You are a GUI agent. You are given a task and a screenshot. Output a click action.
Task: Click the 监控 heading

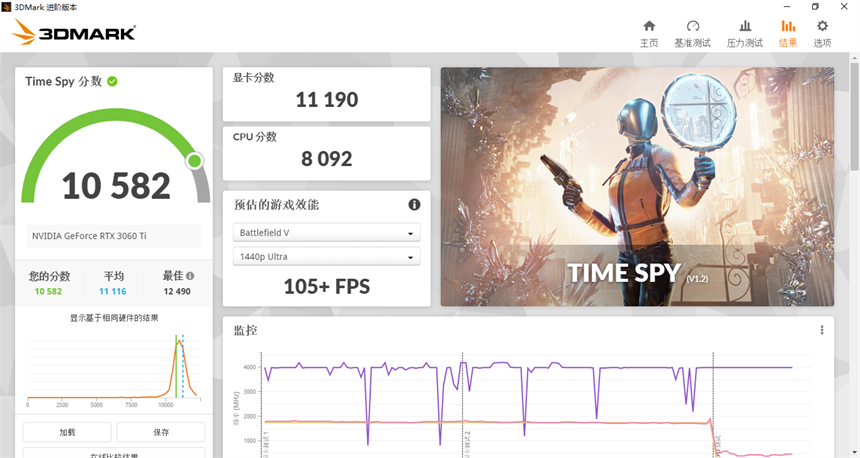(x=245, y=330)
